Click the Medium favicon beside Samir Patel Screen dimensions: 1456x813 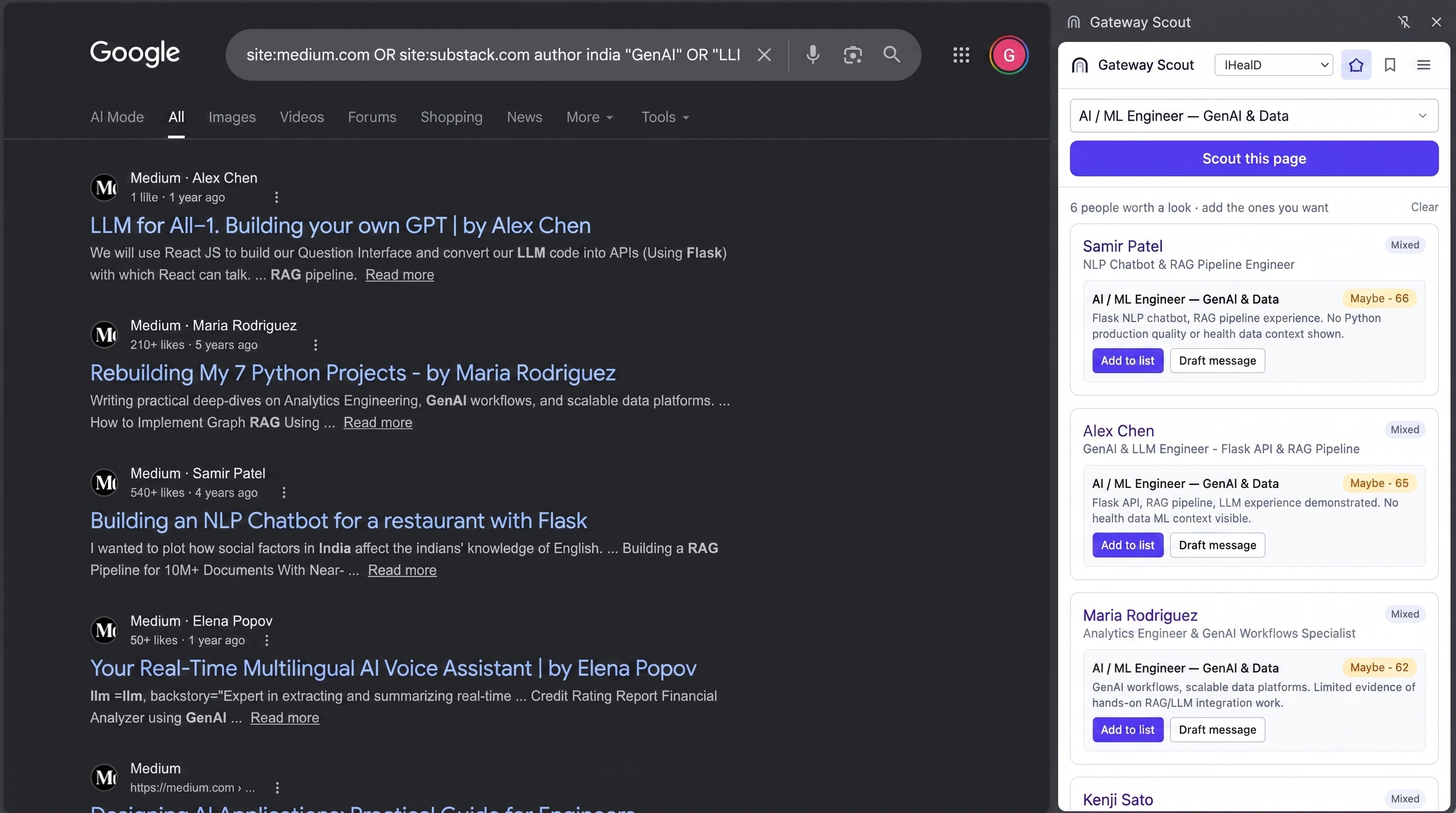click(x=105, y=482)
